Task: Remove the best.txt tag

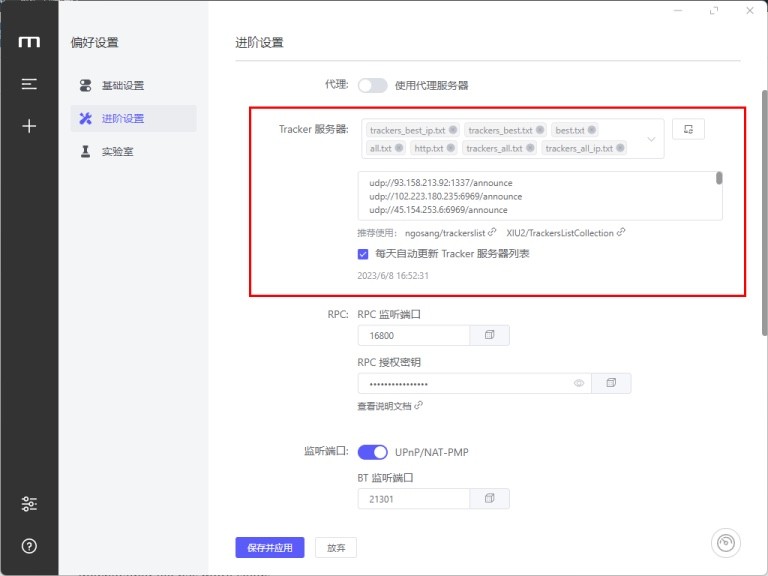Action: tap(592, 130)
